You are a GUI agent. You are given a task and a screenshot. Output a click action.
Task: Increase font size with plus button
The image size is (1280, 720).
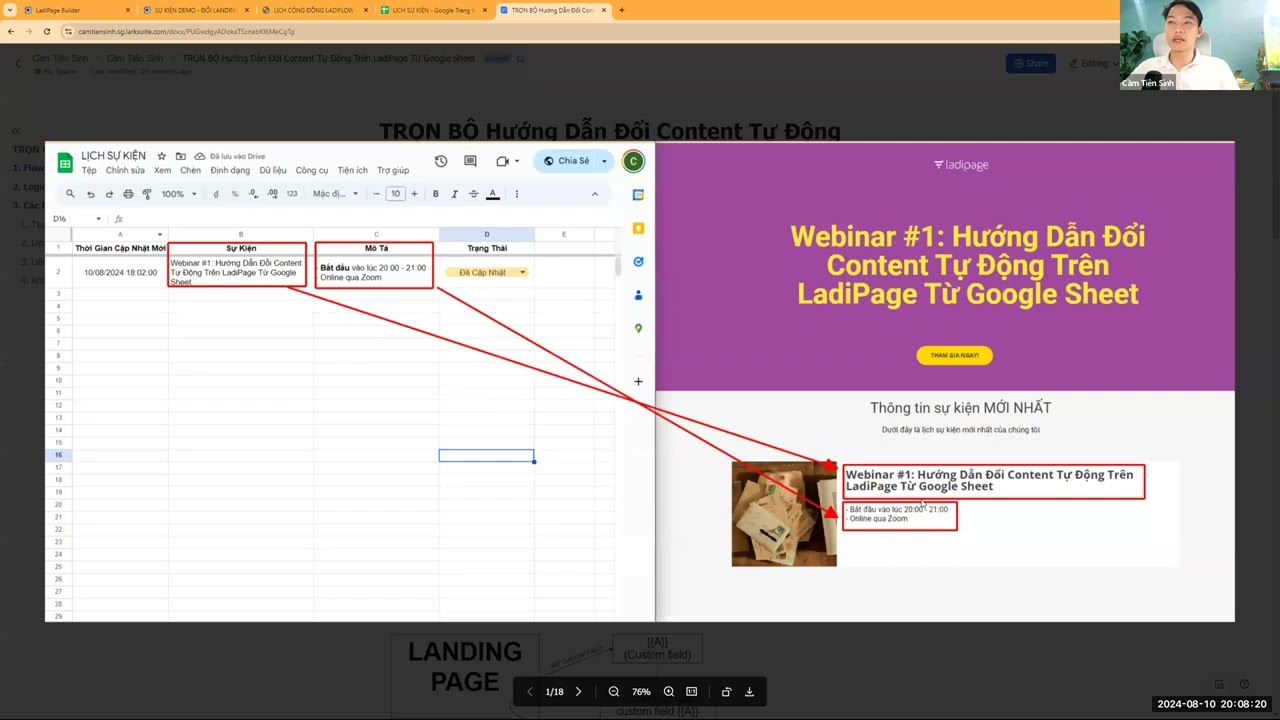tap(415, 194)
